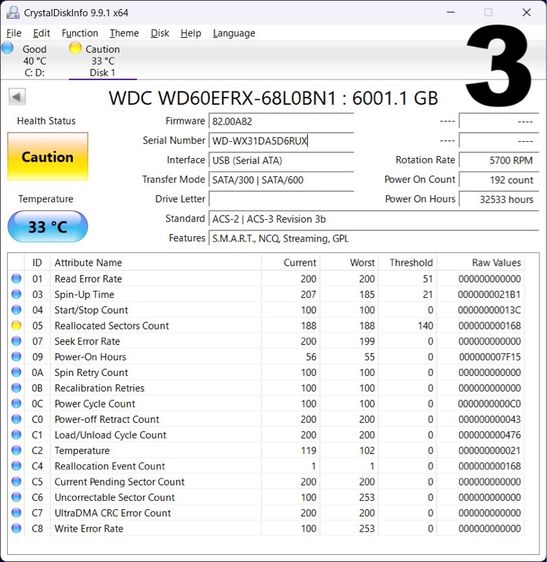Click the Uncorrectable Sector Count attribute name
This screenshot has height=562, width=547.
114,497
